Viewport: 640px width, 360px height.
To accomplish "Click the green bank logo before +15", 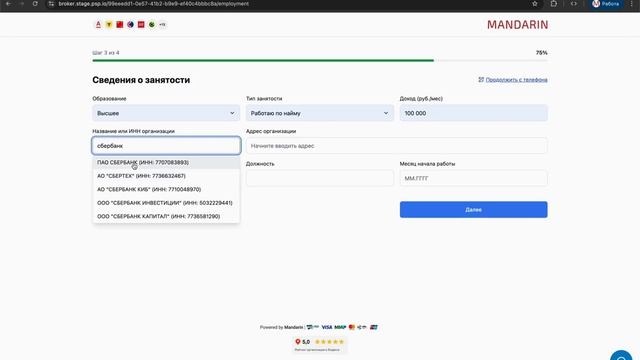I will (152, 24).
